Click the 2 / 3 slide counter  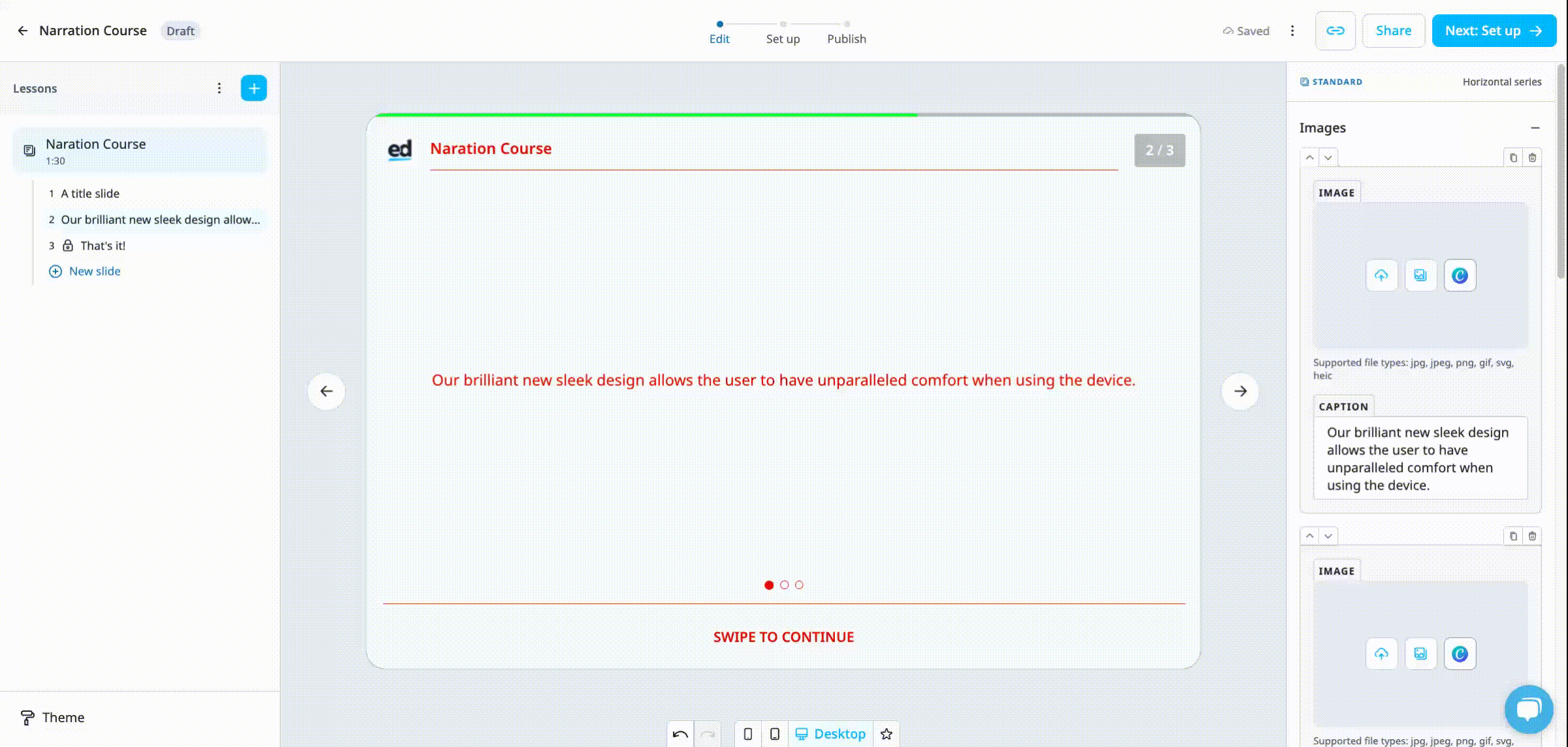point(1160,150)
